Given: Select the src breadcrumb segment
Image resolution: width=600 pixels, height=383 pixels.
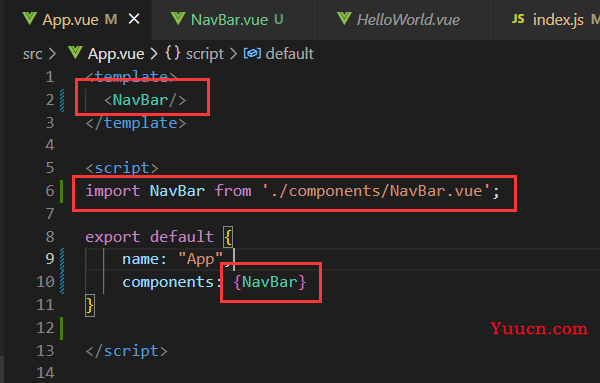Looking at the screenshot, I should point(33,54).
